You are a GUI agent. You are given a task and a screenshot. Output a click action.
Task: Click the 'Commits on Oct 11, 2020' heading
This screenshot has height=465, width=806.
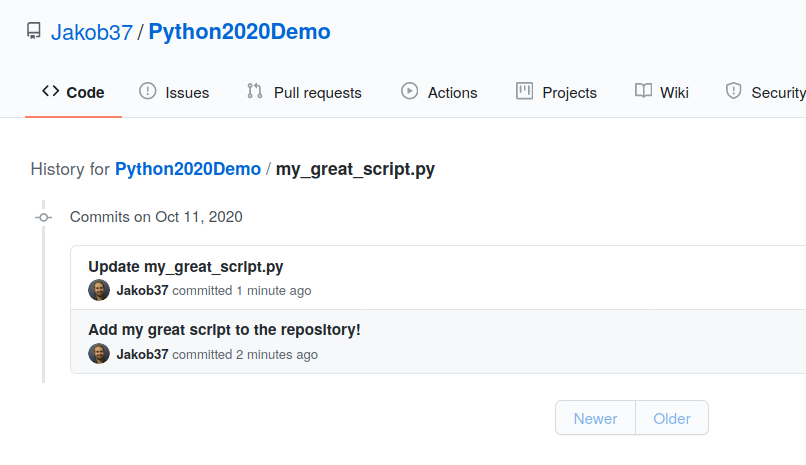[156, 217]
